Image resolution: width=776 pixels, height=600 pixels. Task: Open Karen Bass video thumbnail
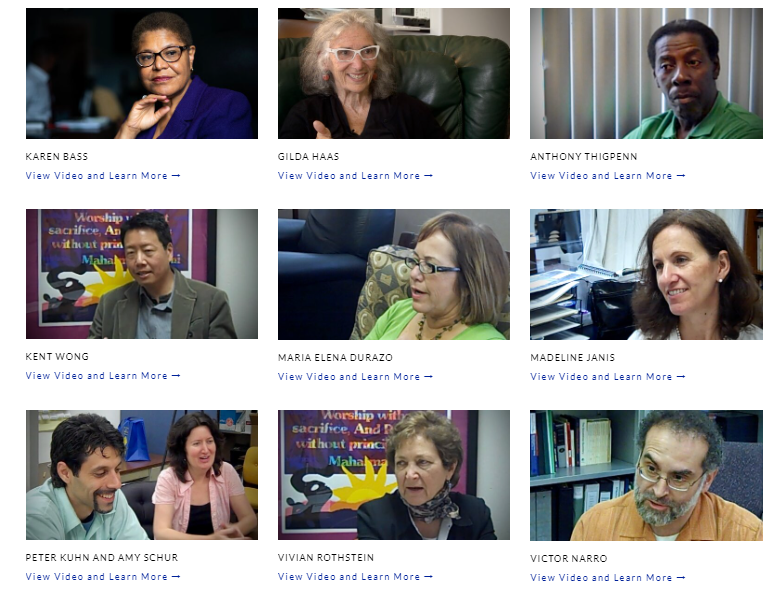click(x=142, y=73)
